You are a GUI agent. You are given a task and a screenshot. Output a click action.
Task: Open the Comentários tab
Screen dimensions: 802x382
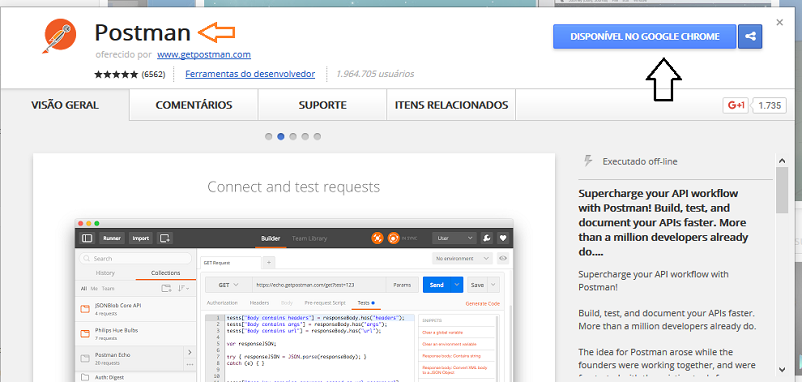(194, 105)
